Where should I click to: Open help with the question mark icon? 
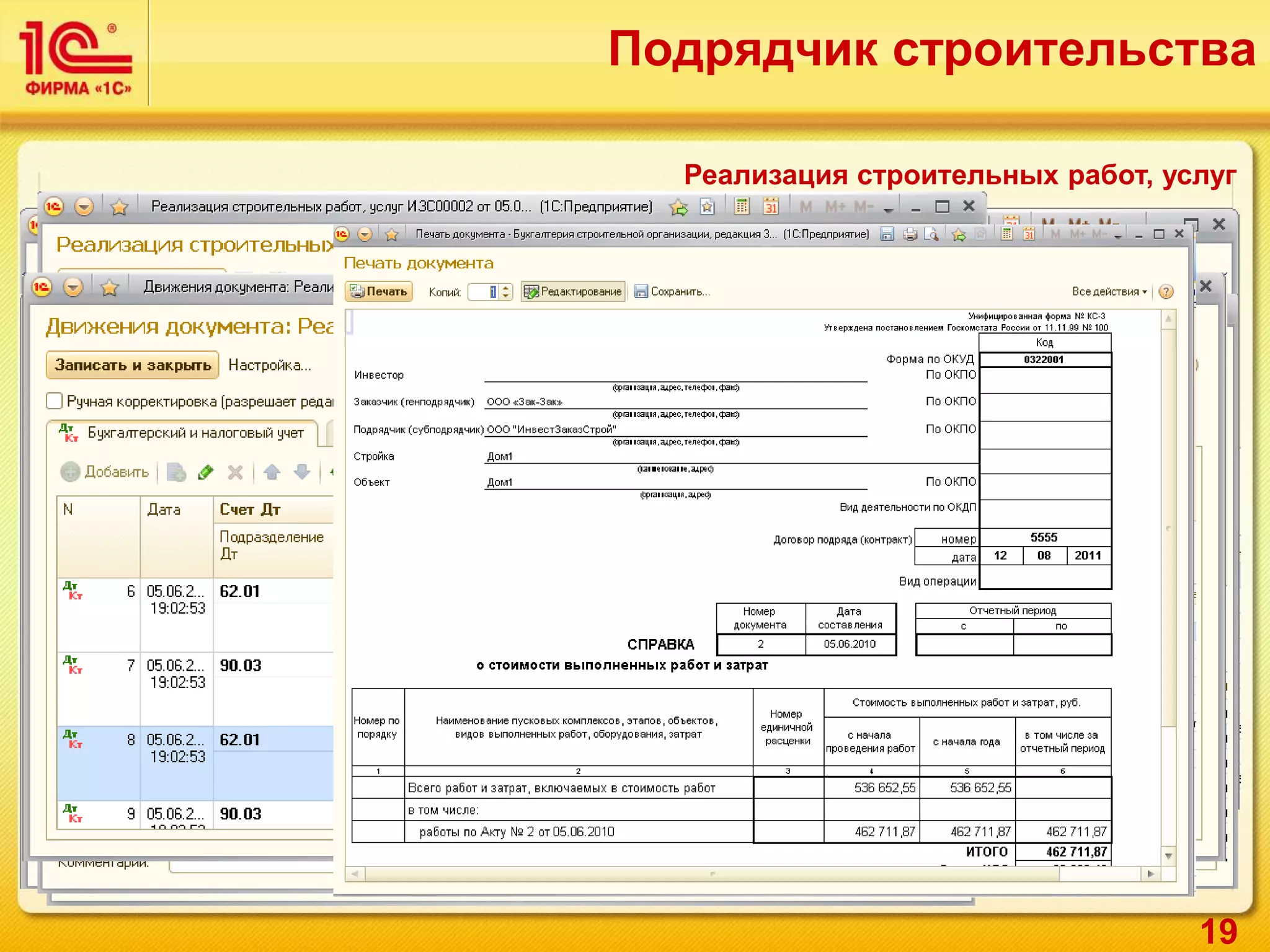pyautogui.click(x=1166, y=291)
